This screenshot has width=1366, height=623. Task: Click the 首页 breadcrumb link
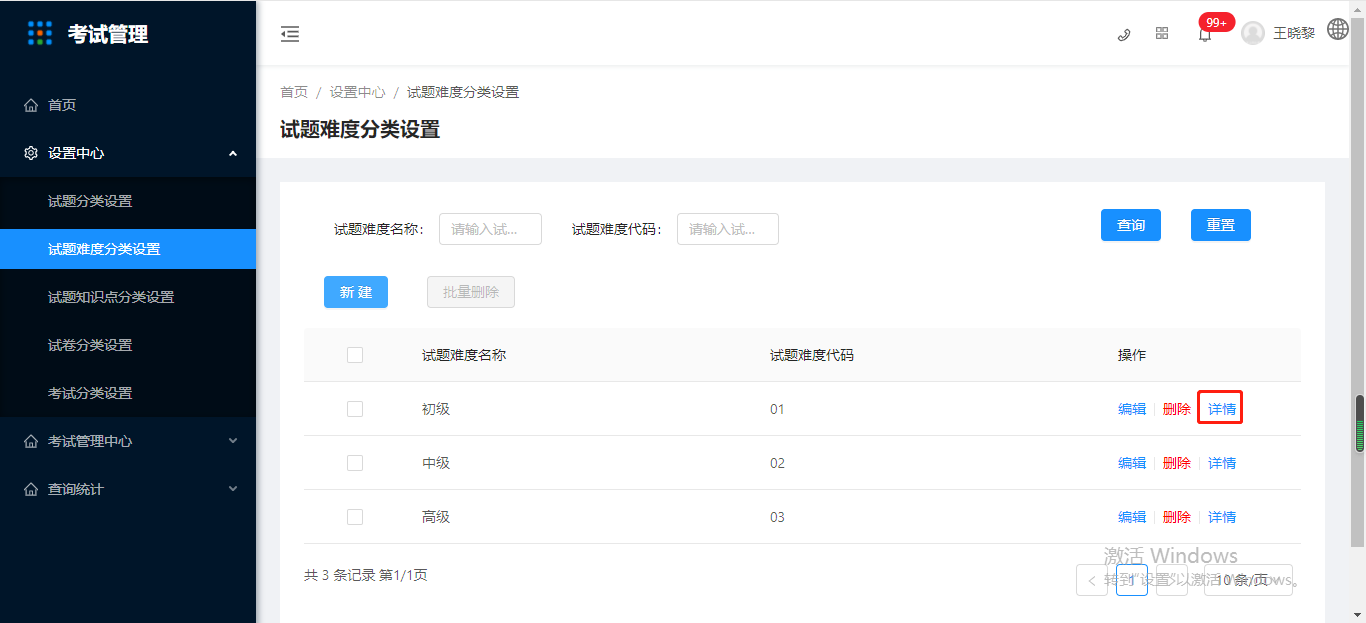(x=294, y=92)
